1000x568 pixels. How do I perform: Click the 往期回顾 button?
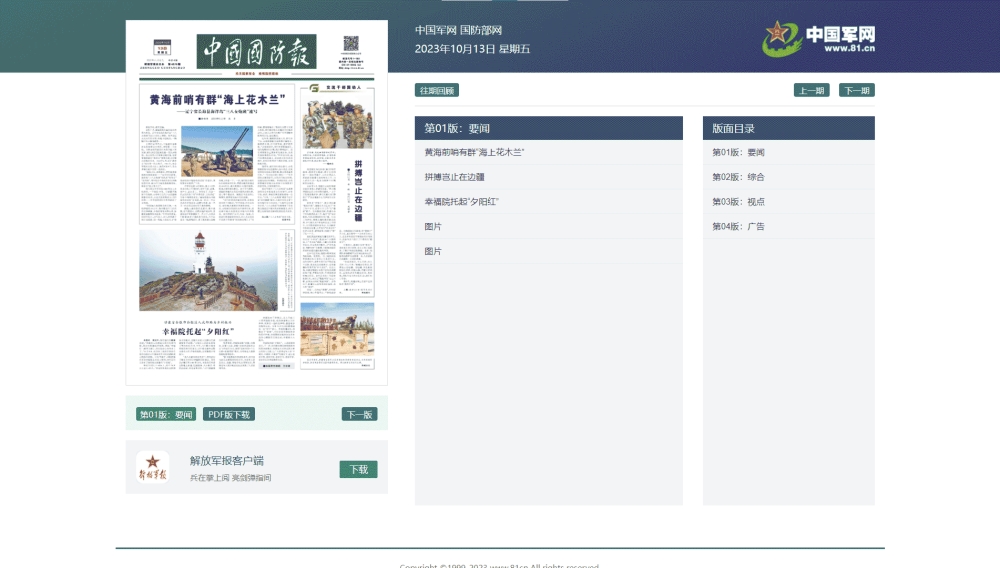tap(437, 91)
